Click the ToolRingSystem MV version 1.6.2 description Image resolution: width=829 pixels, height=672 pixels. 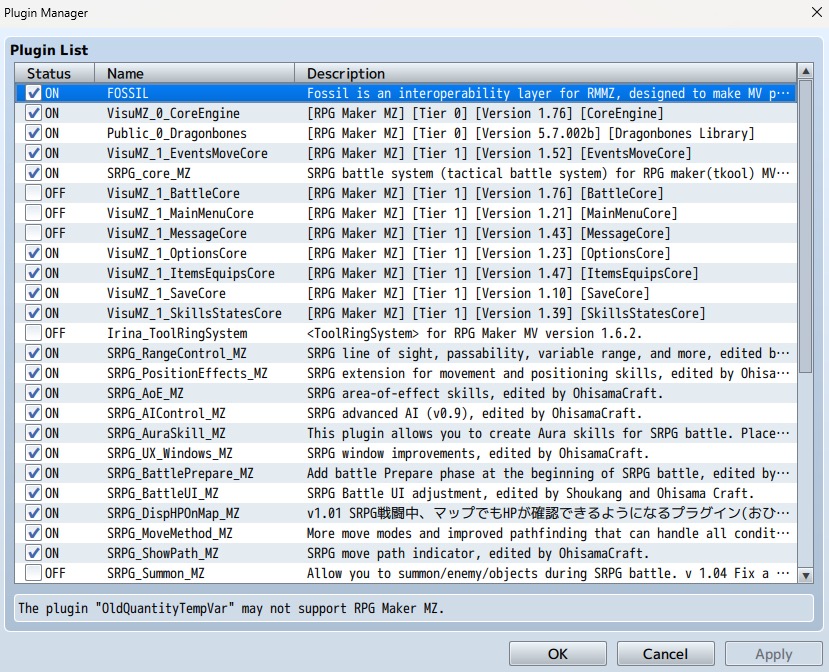coord(474,334)
